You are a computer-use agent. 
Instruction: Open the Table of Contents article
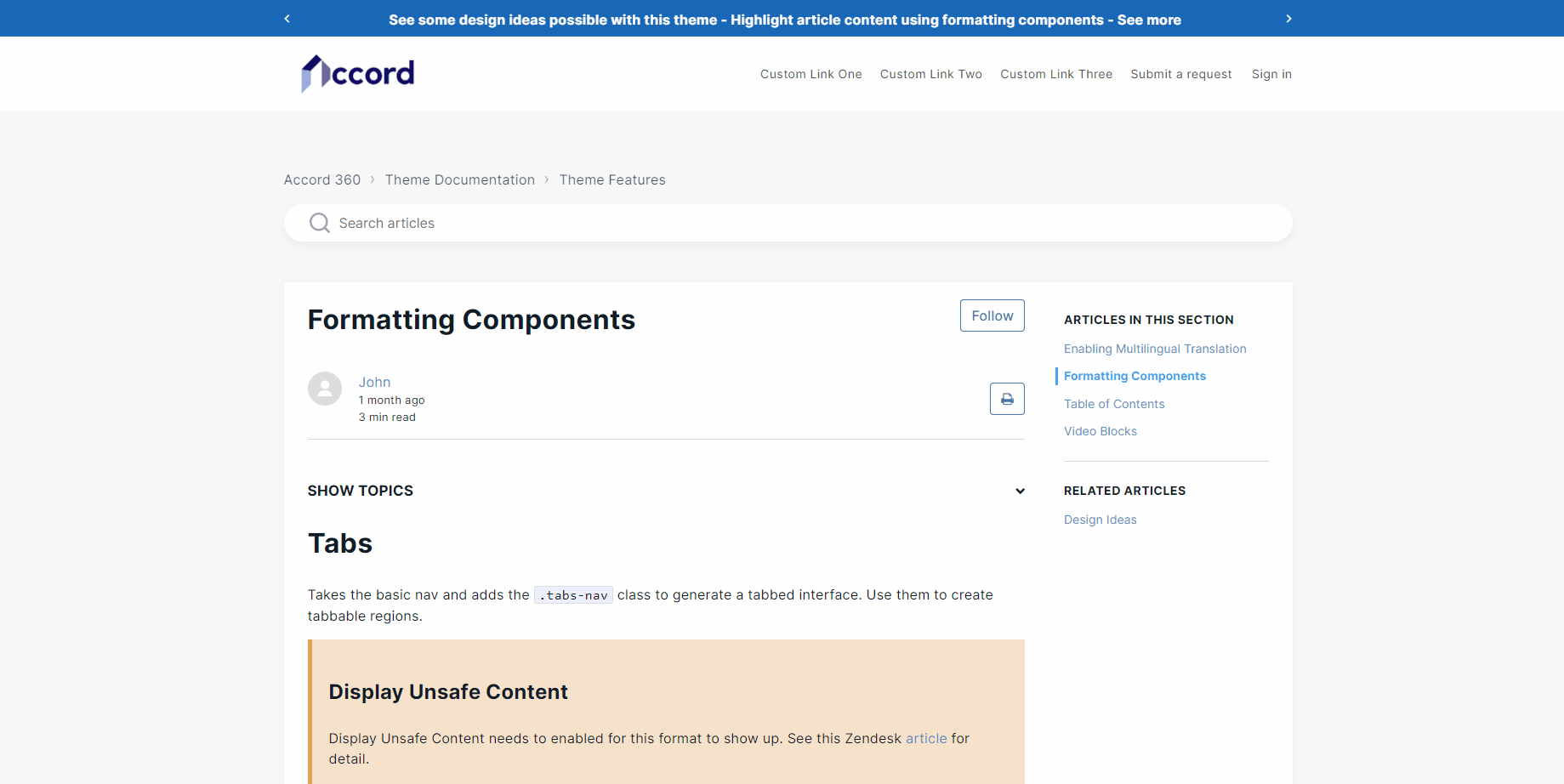(x=1113, y=404)
